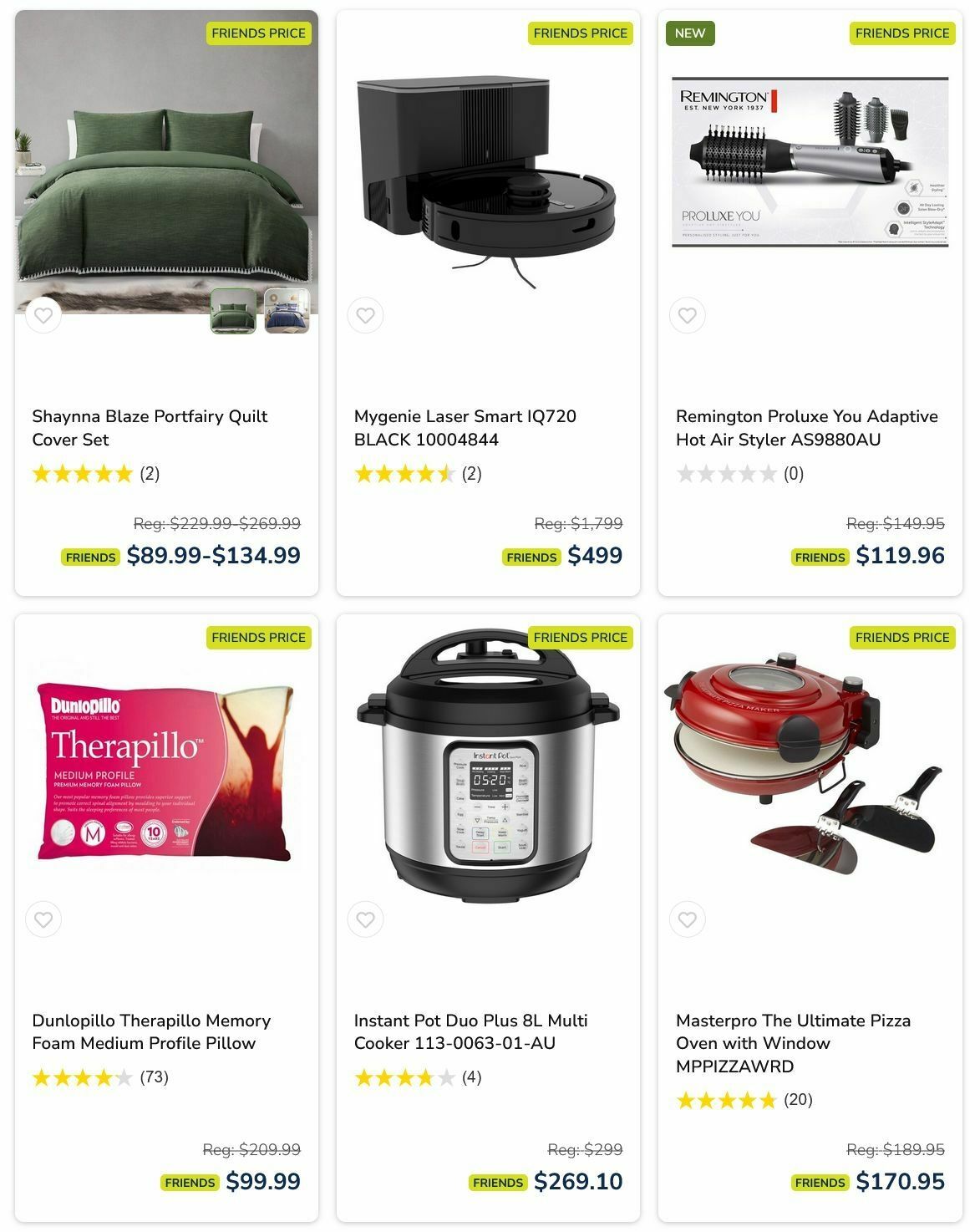Screen dimensions: 980x1232
Task: Toggle wishlist heart on Instant Pot Duo Plus
Action: pos(365,919)
